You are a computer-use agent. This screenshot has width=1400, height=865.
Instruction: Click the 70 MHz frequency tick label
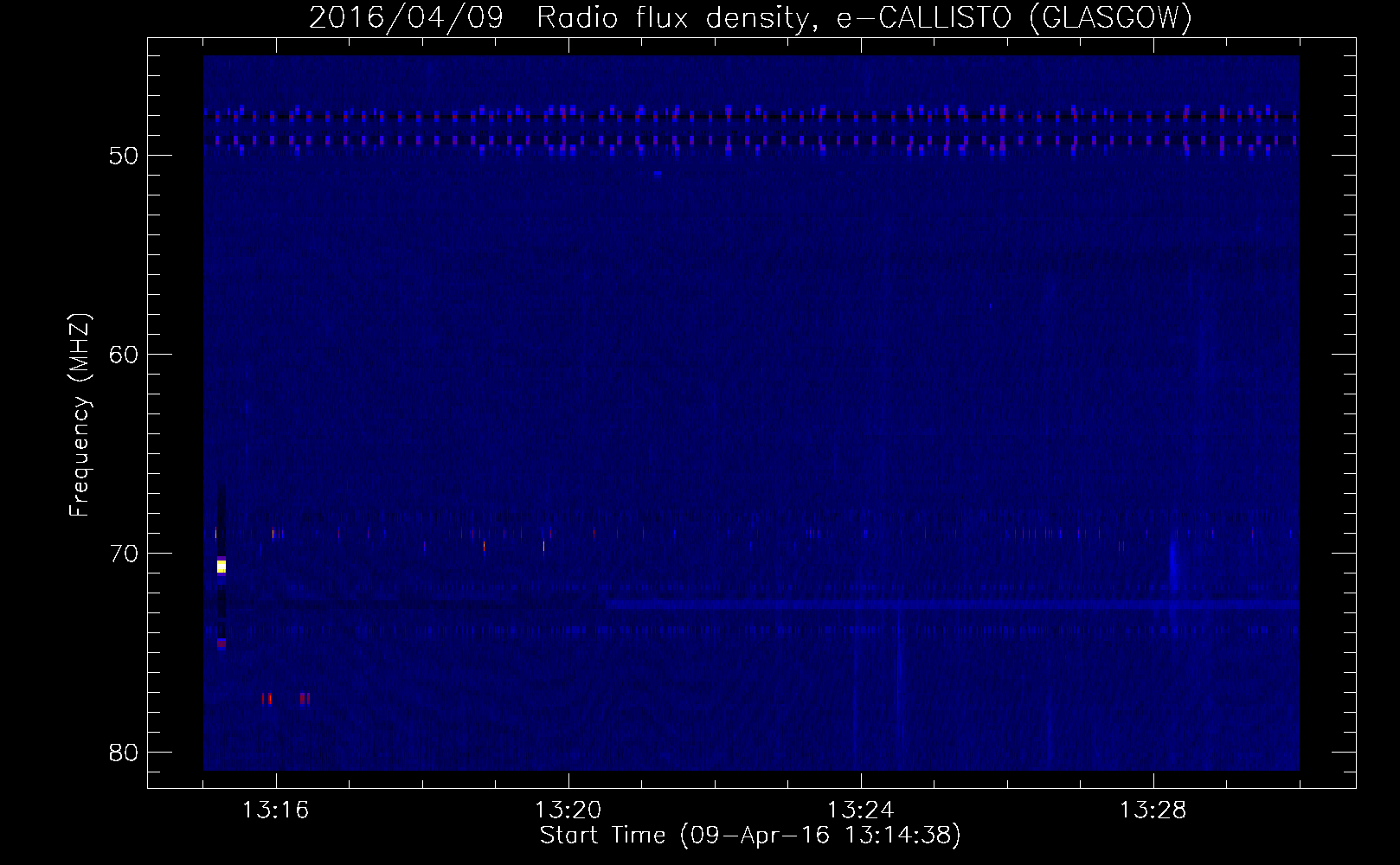(x=124, y=554)
